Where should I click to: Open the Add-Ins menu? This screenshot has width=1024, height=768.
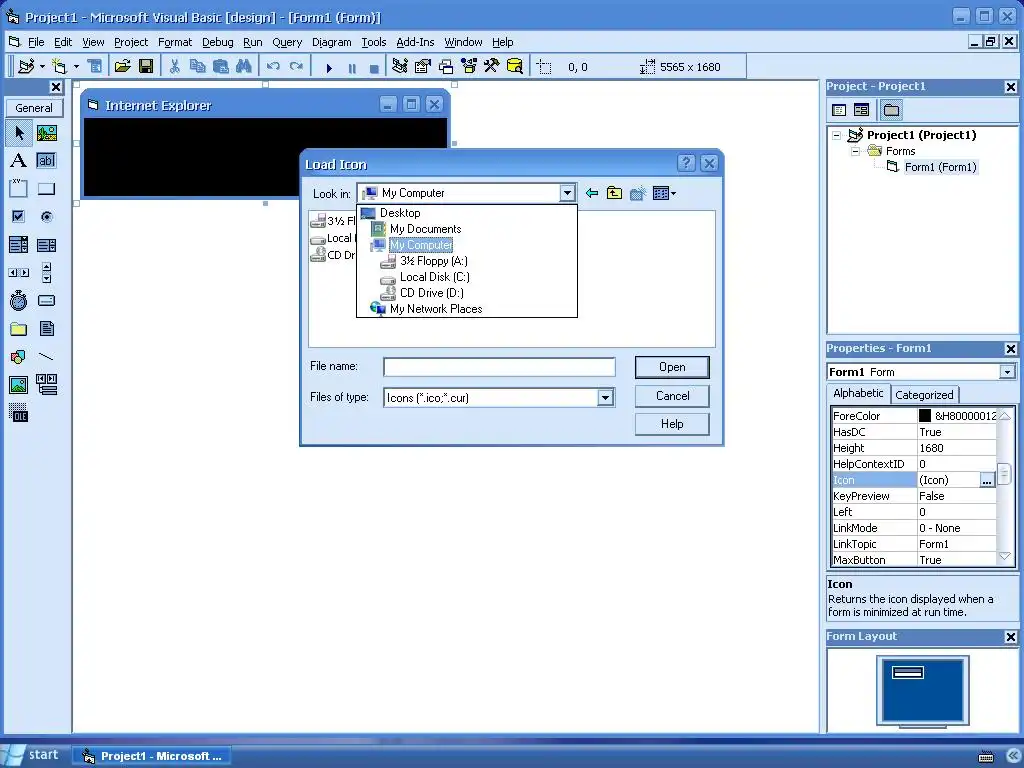tap(415, 42)
